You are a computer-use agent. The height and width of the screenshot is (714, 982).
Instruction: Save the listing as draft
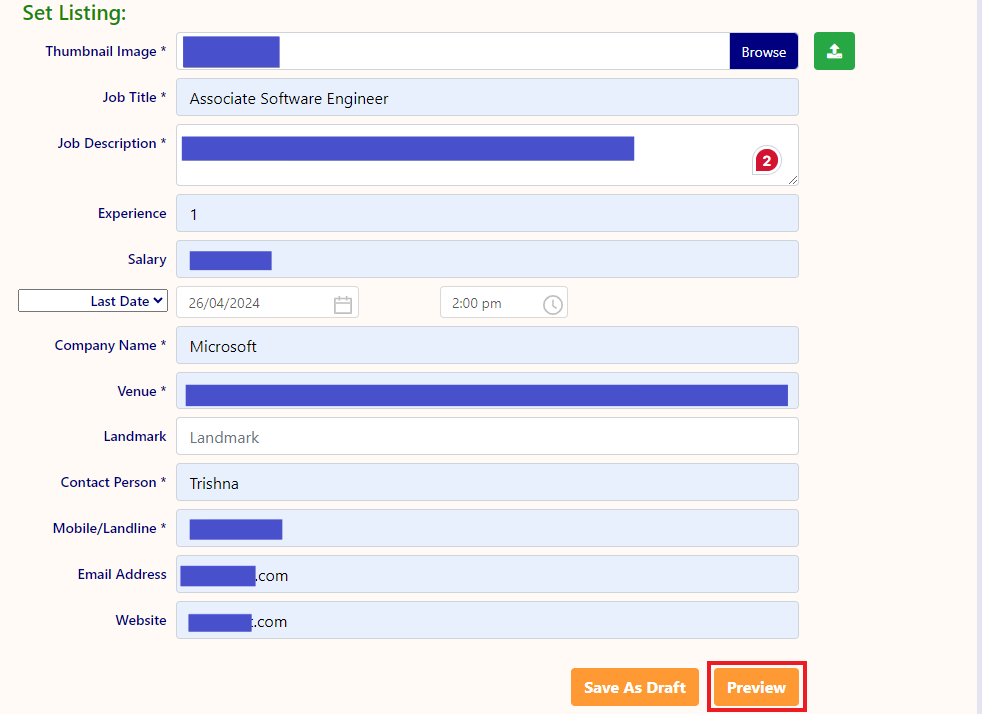coord(634,687)
